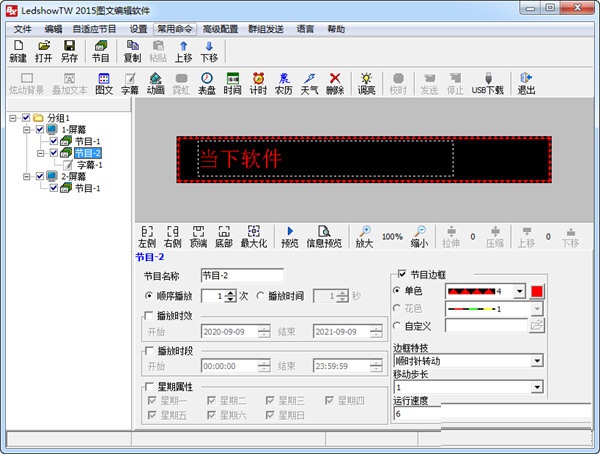Open the 单色 border style dropdown
Screen dimensions: 600x454
tap(519, 292)
